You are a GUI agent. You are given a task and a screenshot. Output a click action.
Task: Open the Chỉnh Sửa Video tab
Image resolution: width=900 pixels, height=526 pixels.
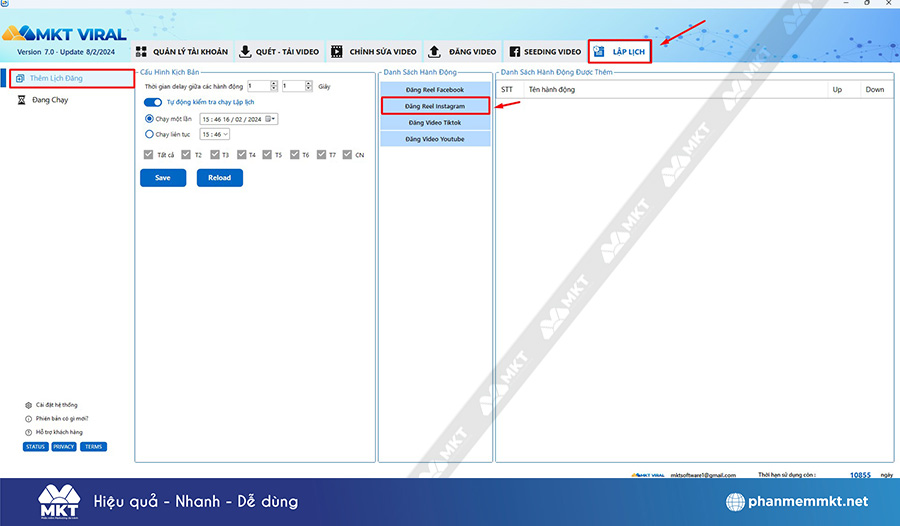[x=374, y=52]
